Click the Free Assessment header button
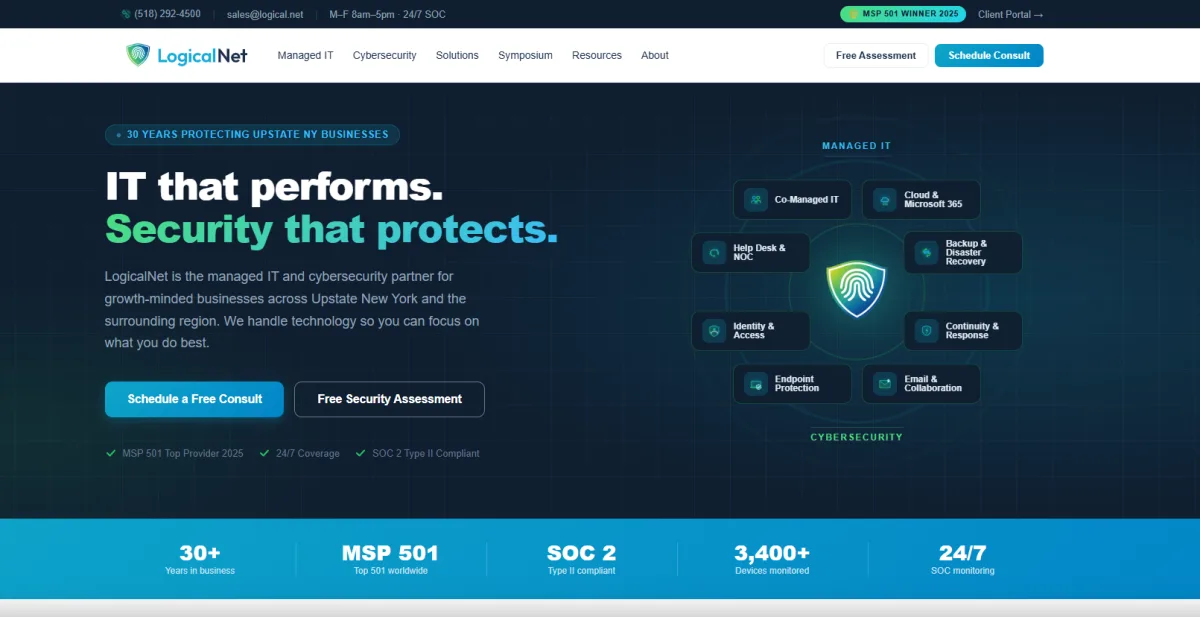The height and width of the screenshot is (617, 1200). (875, 55)
